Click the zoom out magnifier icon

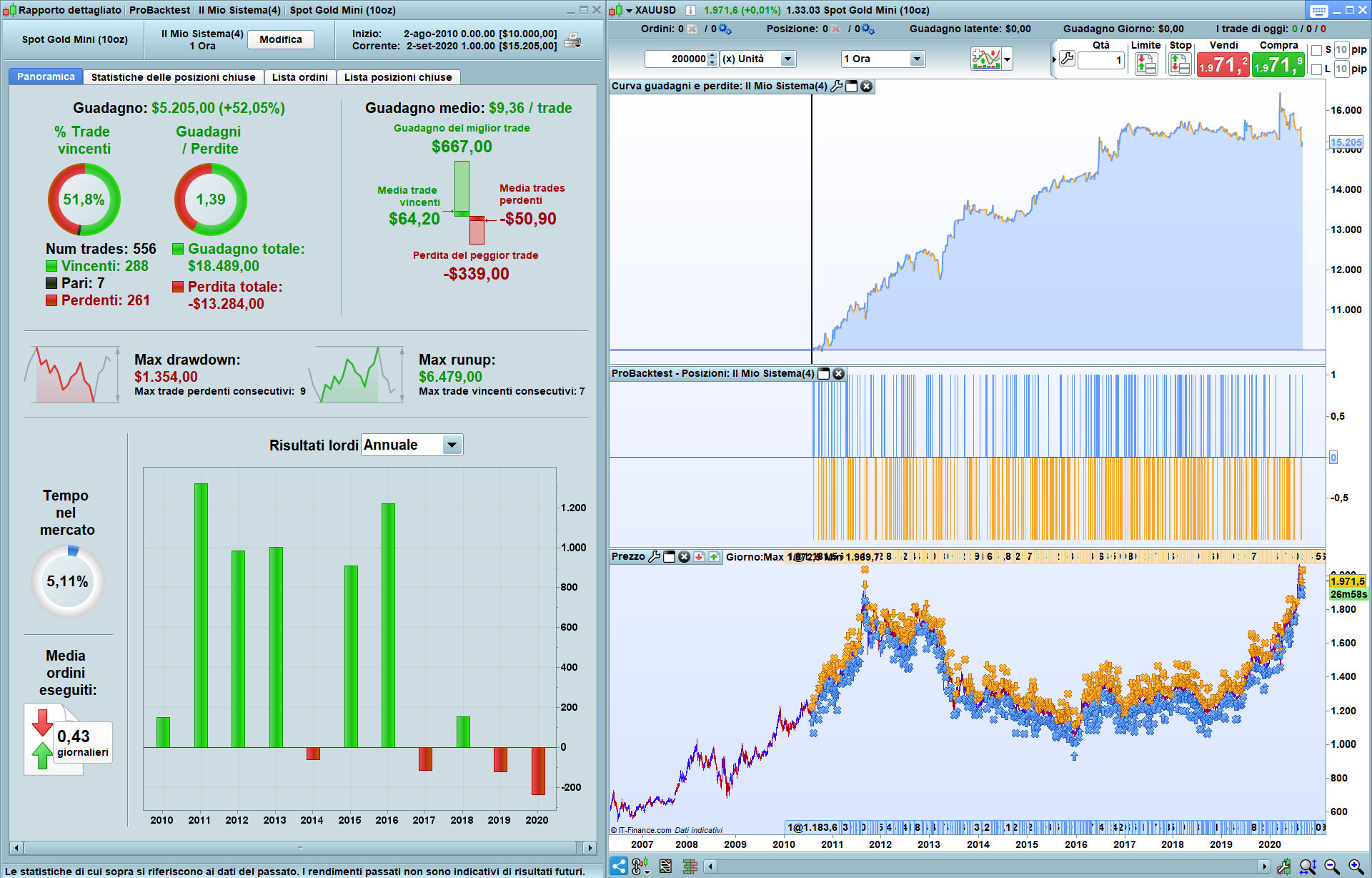pyautogui.click(x=1332, y=867)
